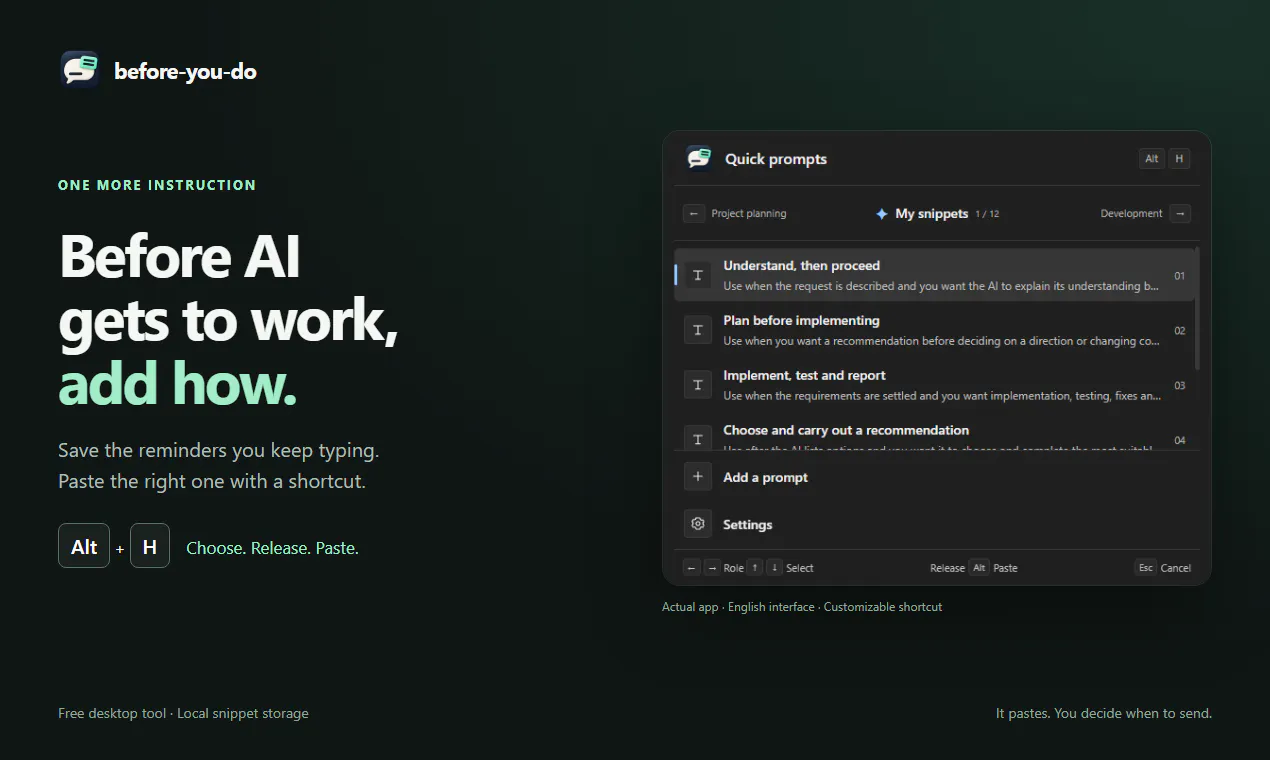Choose the Implement, test and report prompt
Image resolution: width=1270 pixels, height=760 pixels.
[x=934, y=385]
